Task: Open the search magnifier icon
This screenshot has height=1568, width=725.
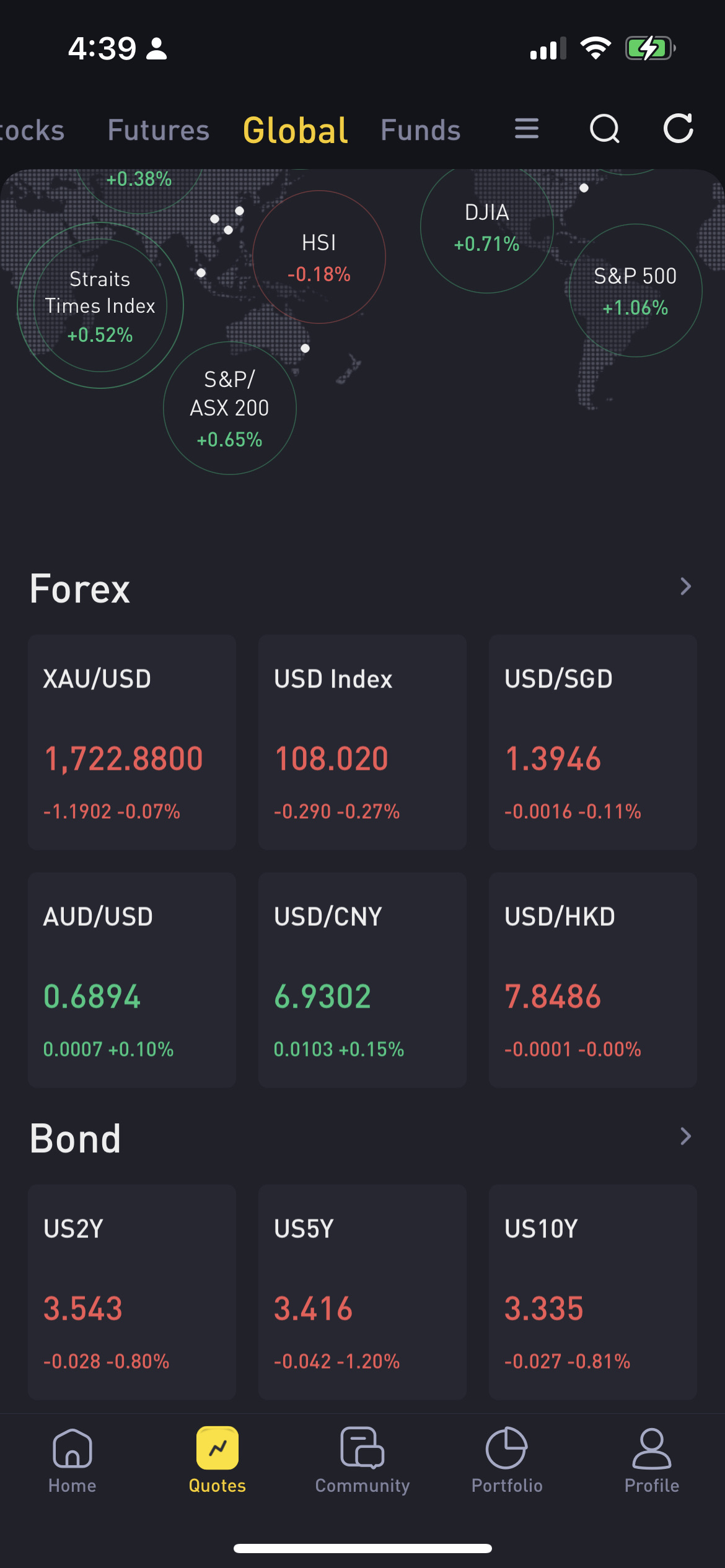Action: click(605, 129)
